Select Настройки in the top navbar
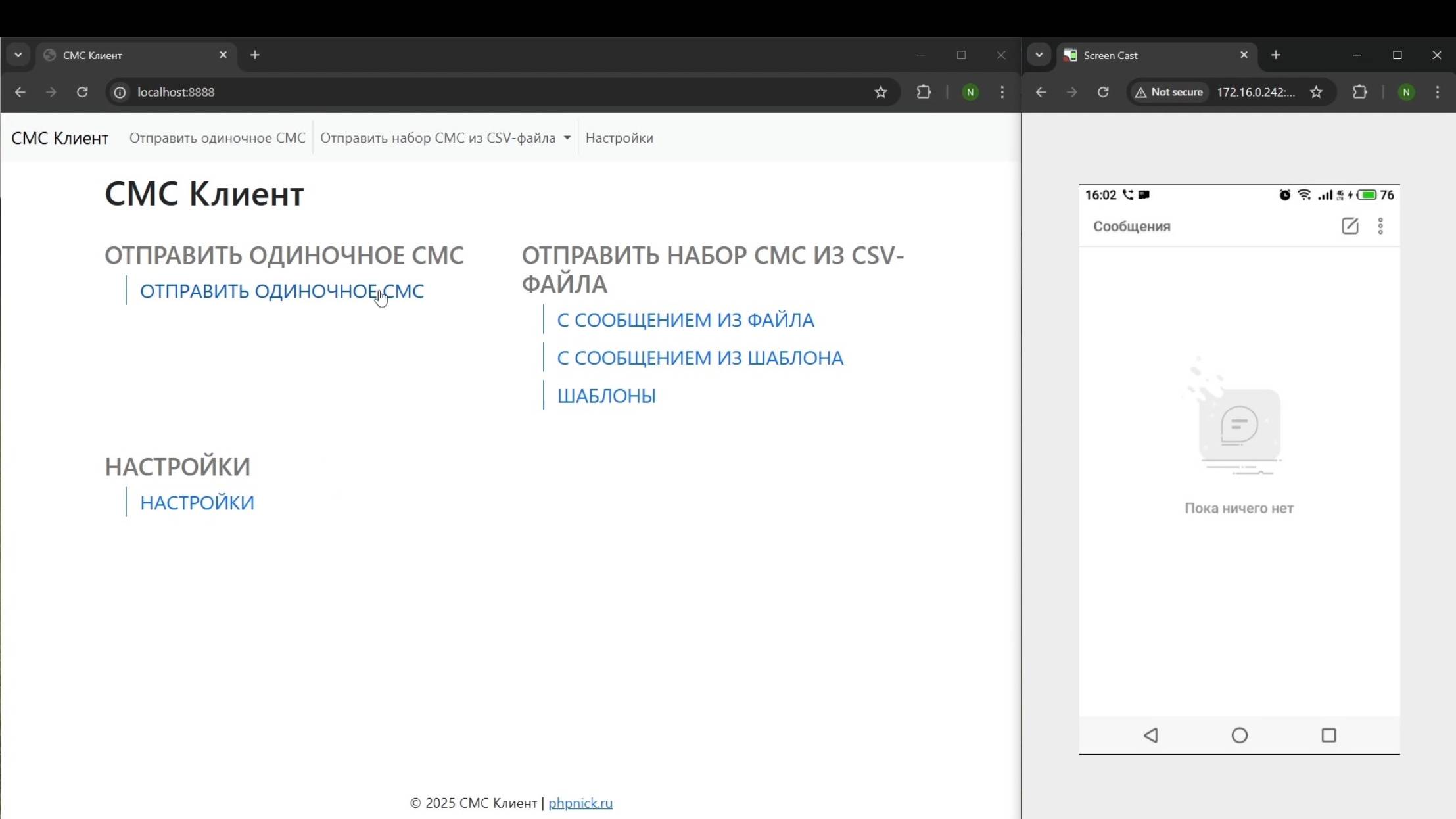Image resolution: width=1456 pixels, height=819 pixels. coord(619,138)
